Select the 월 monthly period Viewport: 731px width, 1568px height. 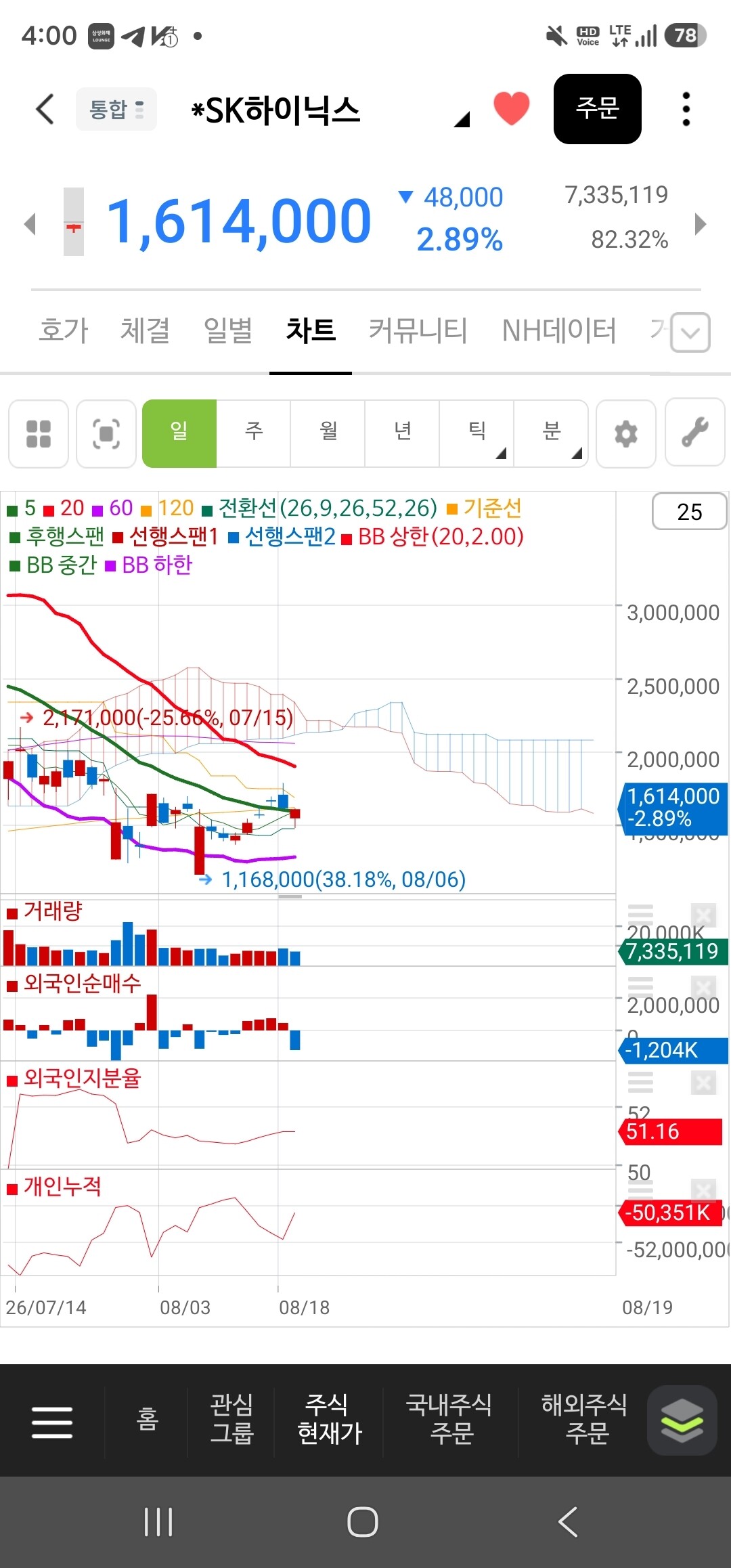(328, 433)
